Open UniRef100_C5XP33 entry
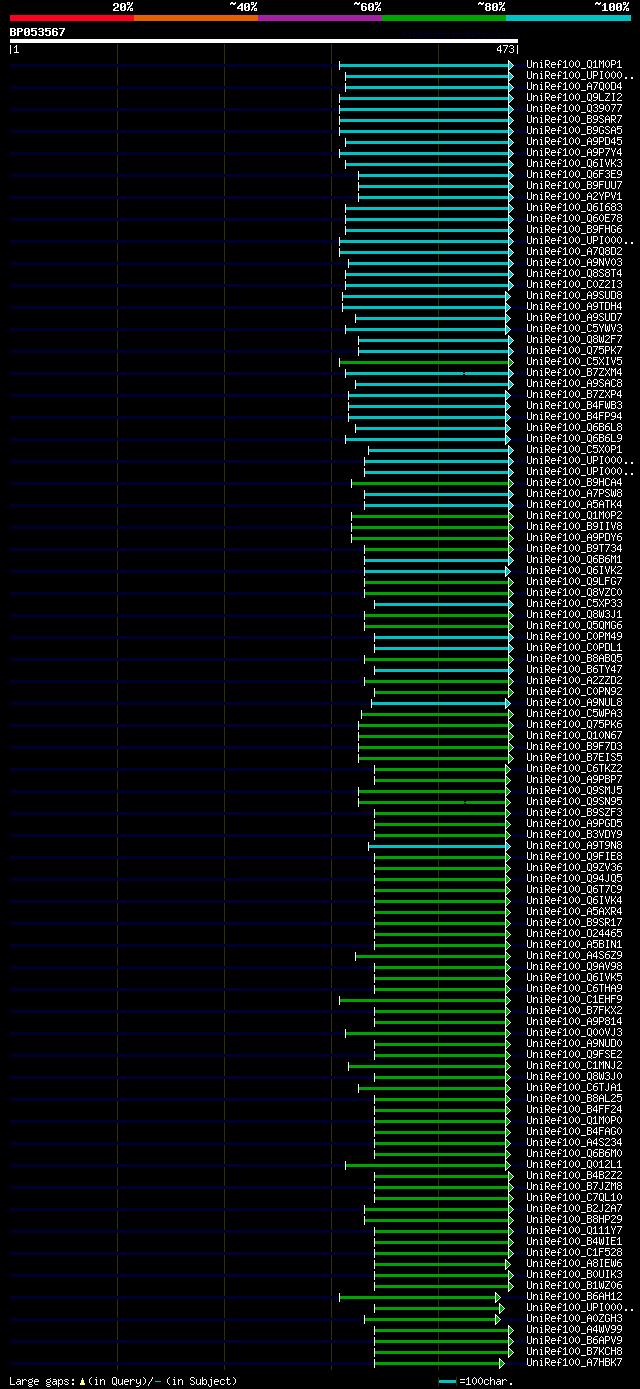The width and height of the screenshot is (640, 1389). pyautogui.click(x=574, y=604)
